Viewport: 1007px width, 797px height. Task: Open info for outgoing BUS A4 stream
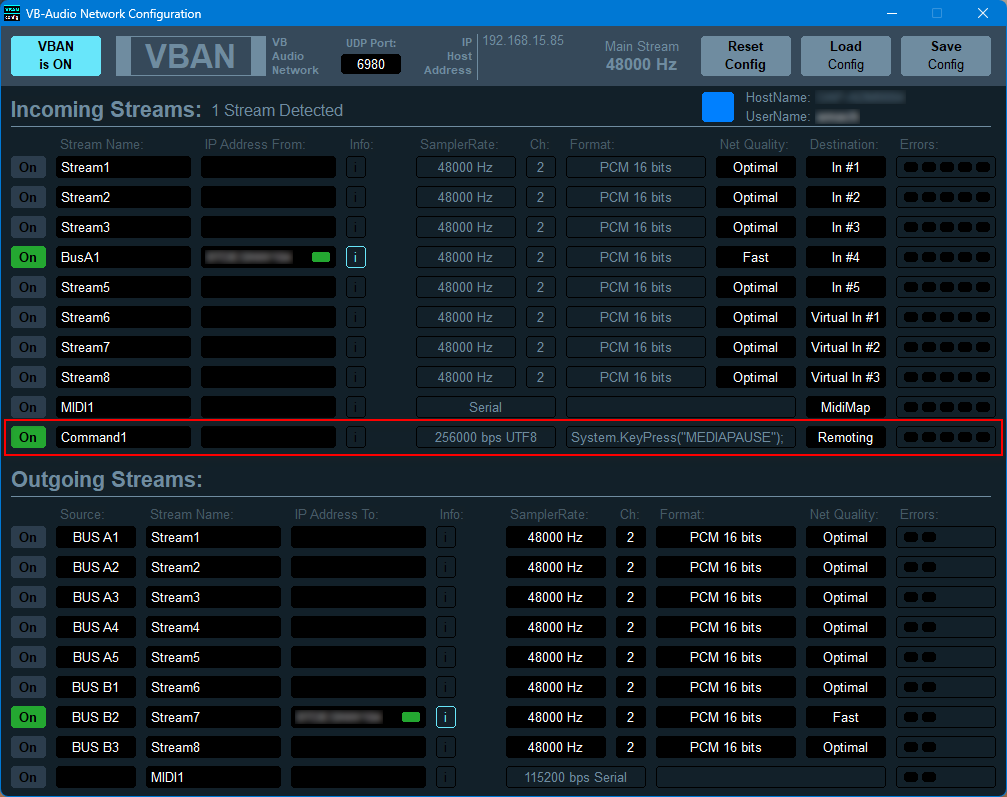click(446, 627)
